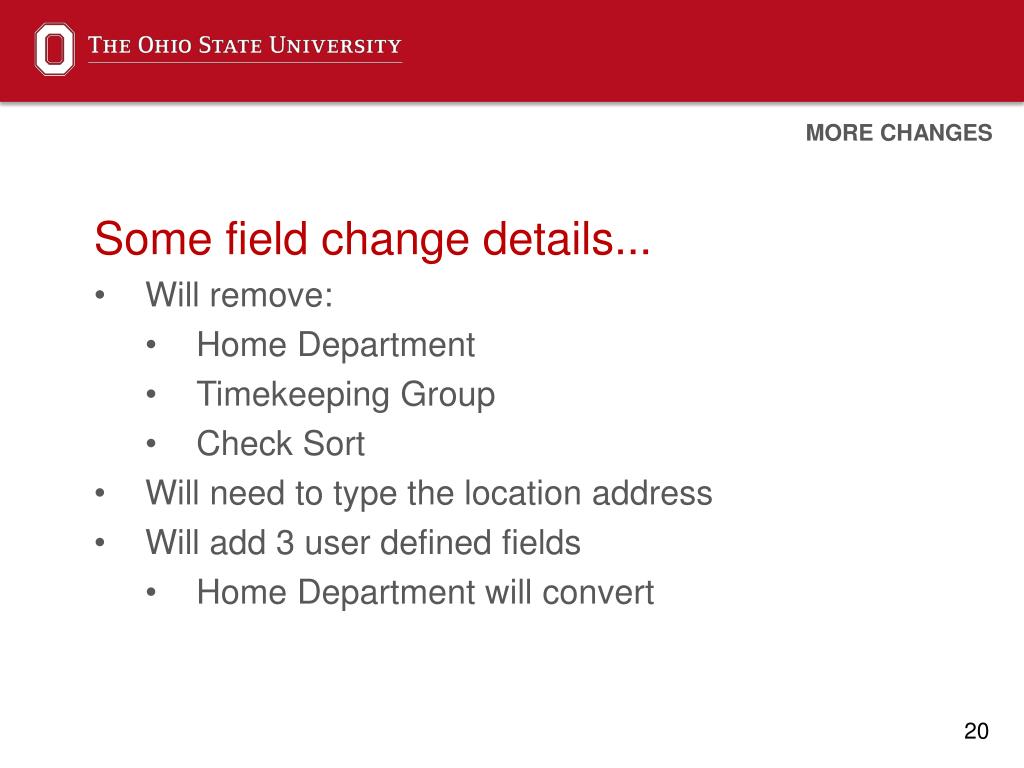Select the MORE CHANGES section label
Image resolution: width=1024 pixels, height=768 pixels.
coord(899,133)
